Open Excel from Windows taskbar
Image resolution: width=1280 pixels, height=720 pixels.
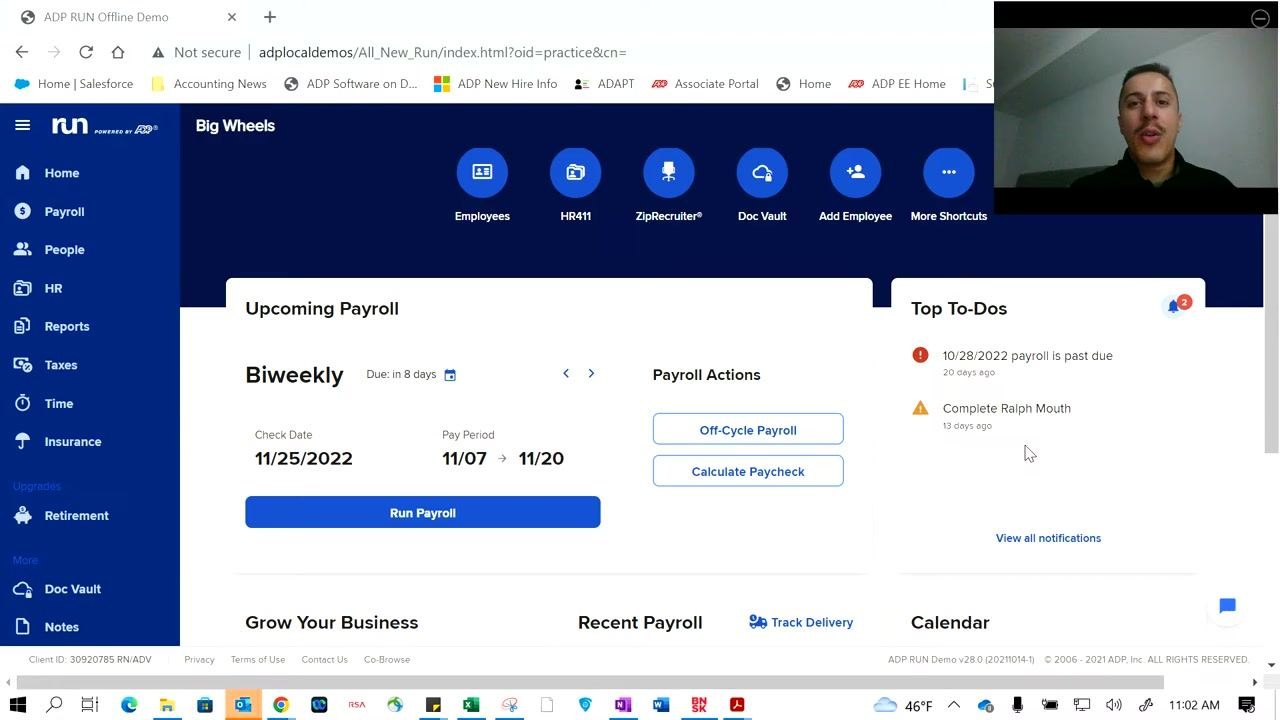point(471,705)
